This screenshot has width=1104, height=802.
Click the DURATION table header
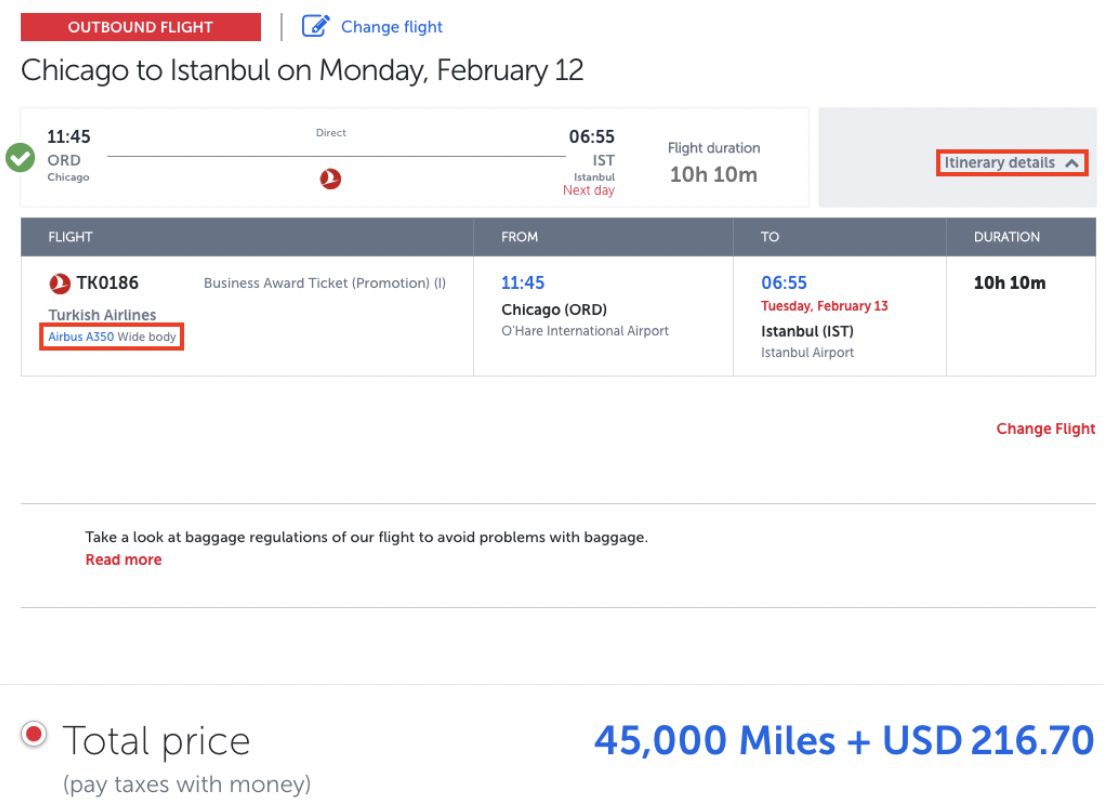click(1006, 237)
